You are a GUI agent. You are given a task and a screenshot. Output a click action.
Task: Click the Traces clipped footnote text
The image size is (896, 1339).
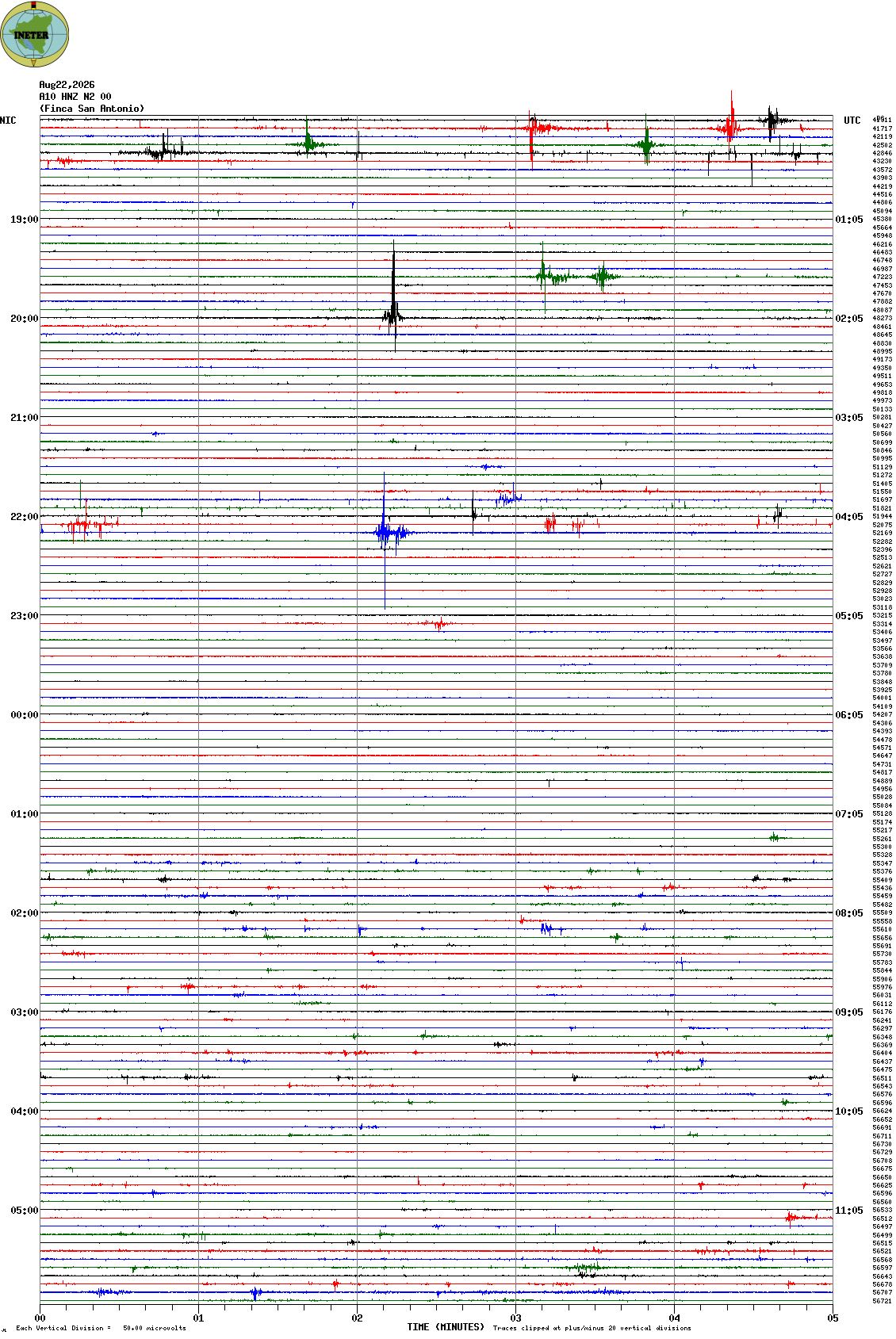pyautogui.click(x=592, y=1328)
